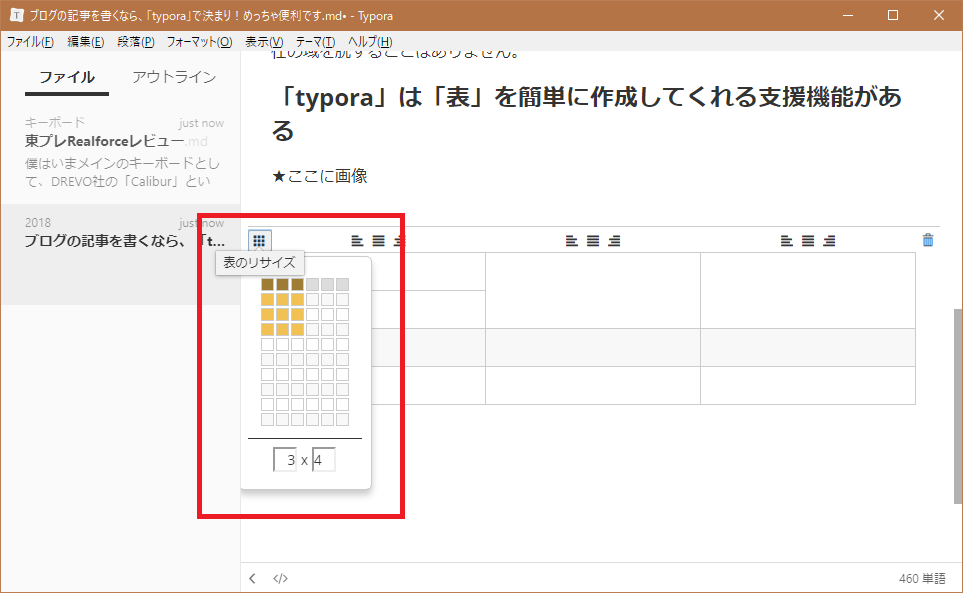Screen dimensions: 963x593
Task: Open 編集(E) menu
Action: [x=85, y=42]
